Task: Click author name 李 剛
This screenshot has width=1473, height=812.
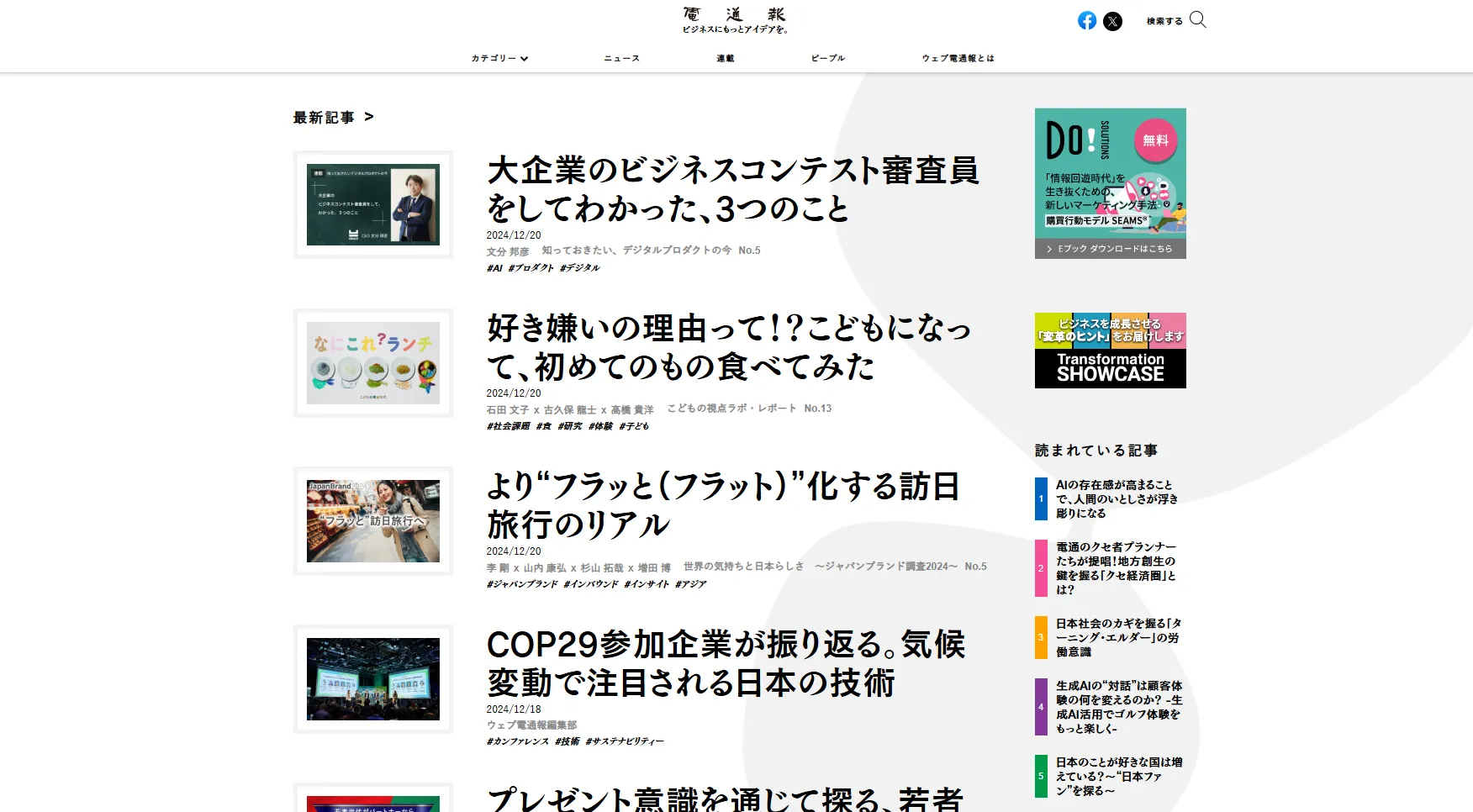Action: [498, 567]
